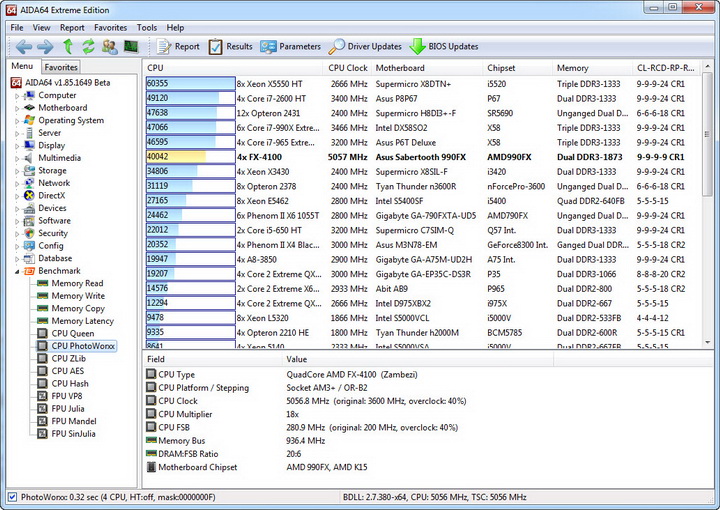Viewport: 720px width, 510px height.
Task: Select the CPU AES benchmark icon
Action: (43, 371)
